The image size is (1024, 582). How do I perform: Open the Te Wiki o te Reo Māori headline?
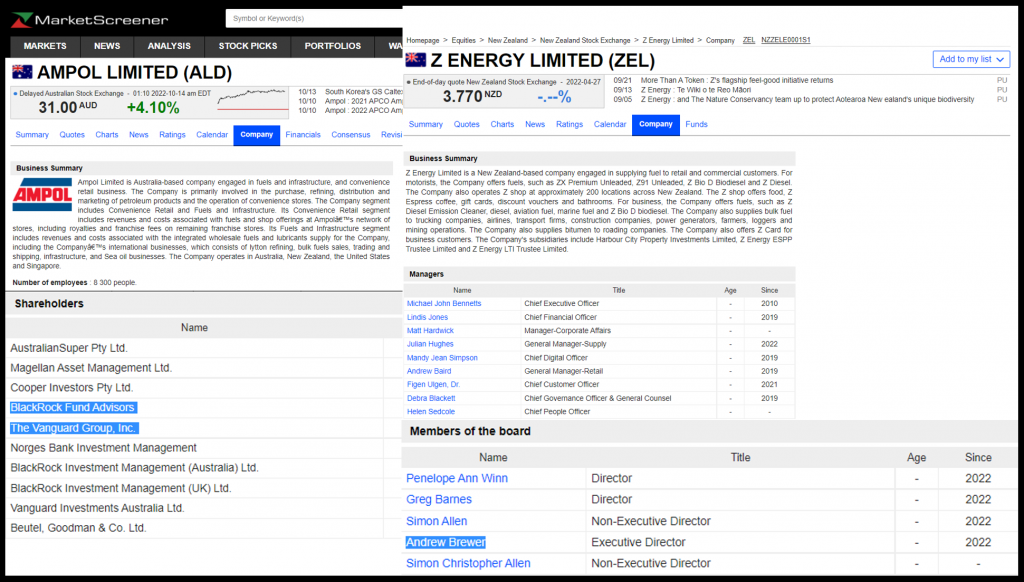[x=696, y=90]
